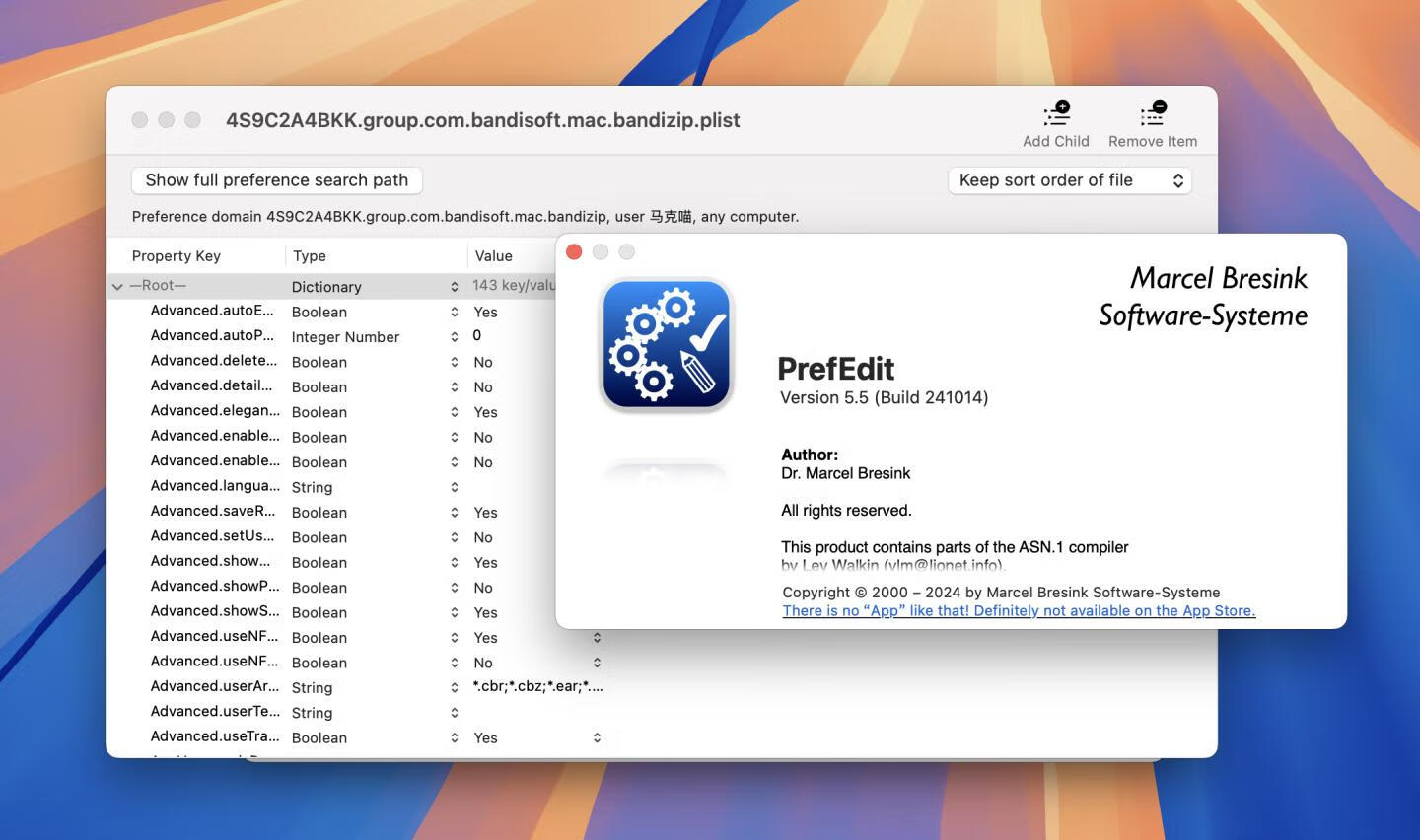
Task: Open the 'There is no App like that' link
Action: click(x=1019, y=610)
